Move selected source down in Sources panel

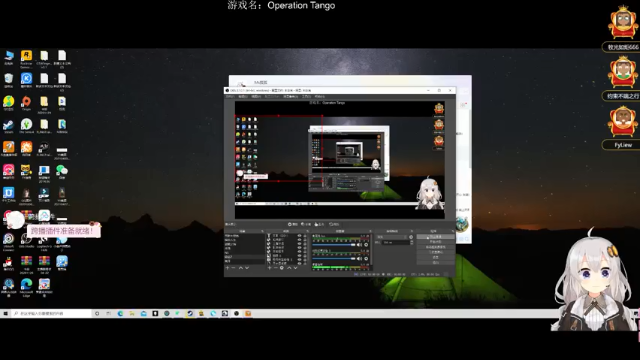[x=296, y=268]
